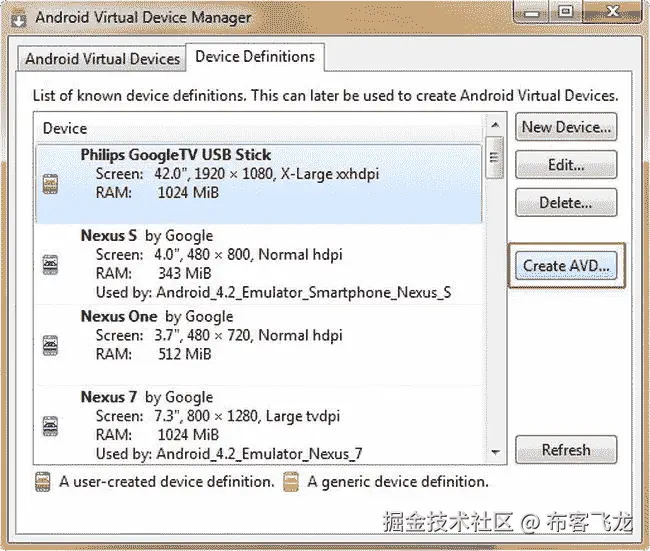650x551 pixels.
Task: Click Used by Android_4.2_Emulator_Nexus_7 text
Action: click(229, 454)
